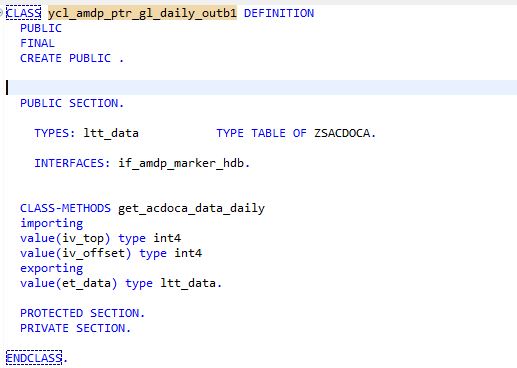
Task: Open the ZSACDOCA structure reference
Action: (342, 133)
